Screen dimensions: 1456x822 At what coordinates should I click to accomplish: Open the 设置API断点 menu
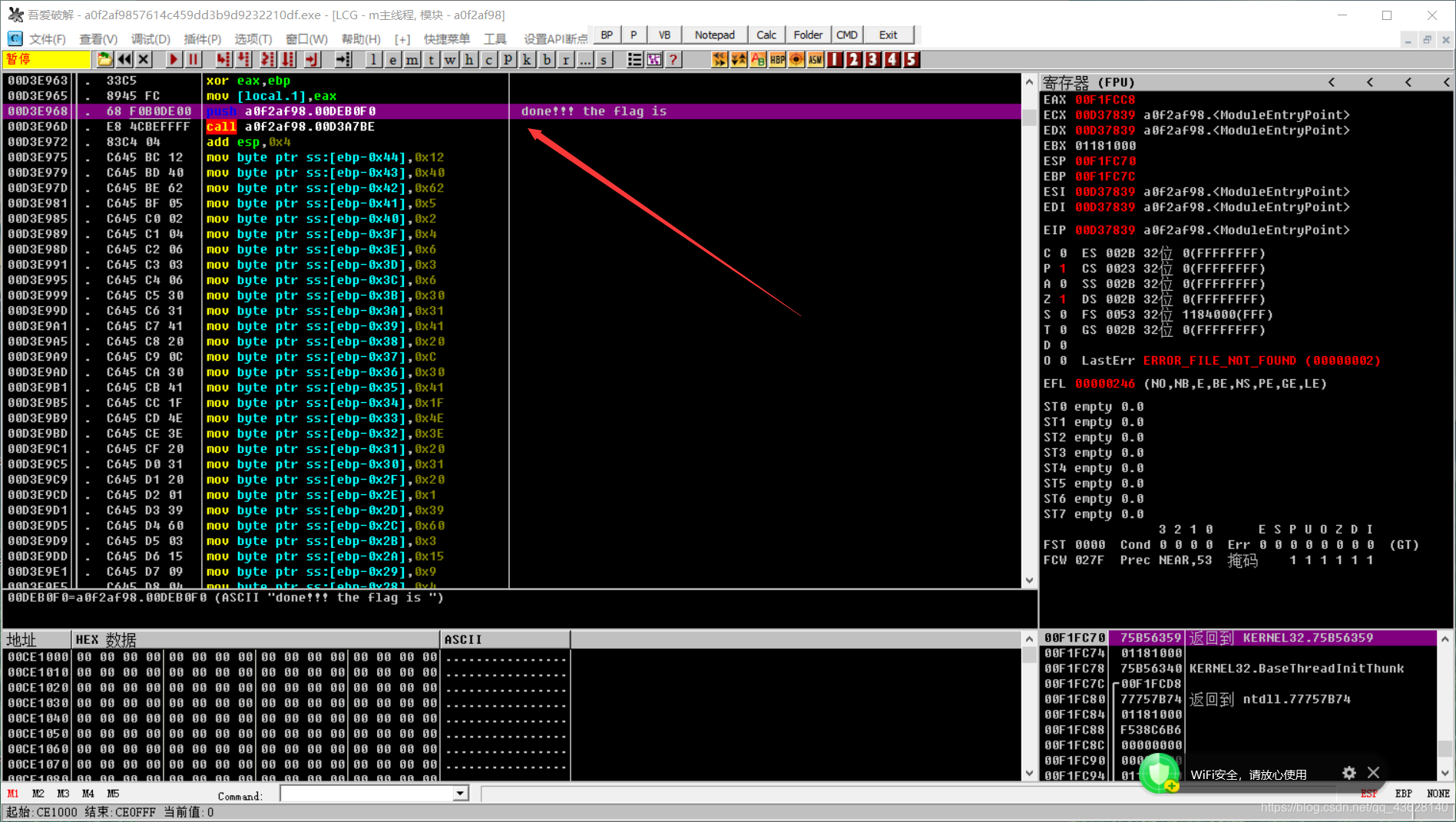[x=555, y=38]
